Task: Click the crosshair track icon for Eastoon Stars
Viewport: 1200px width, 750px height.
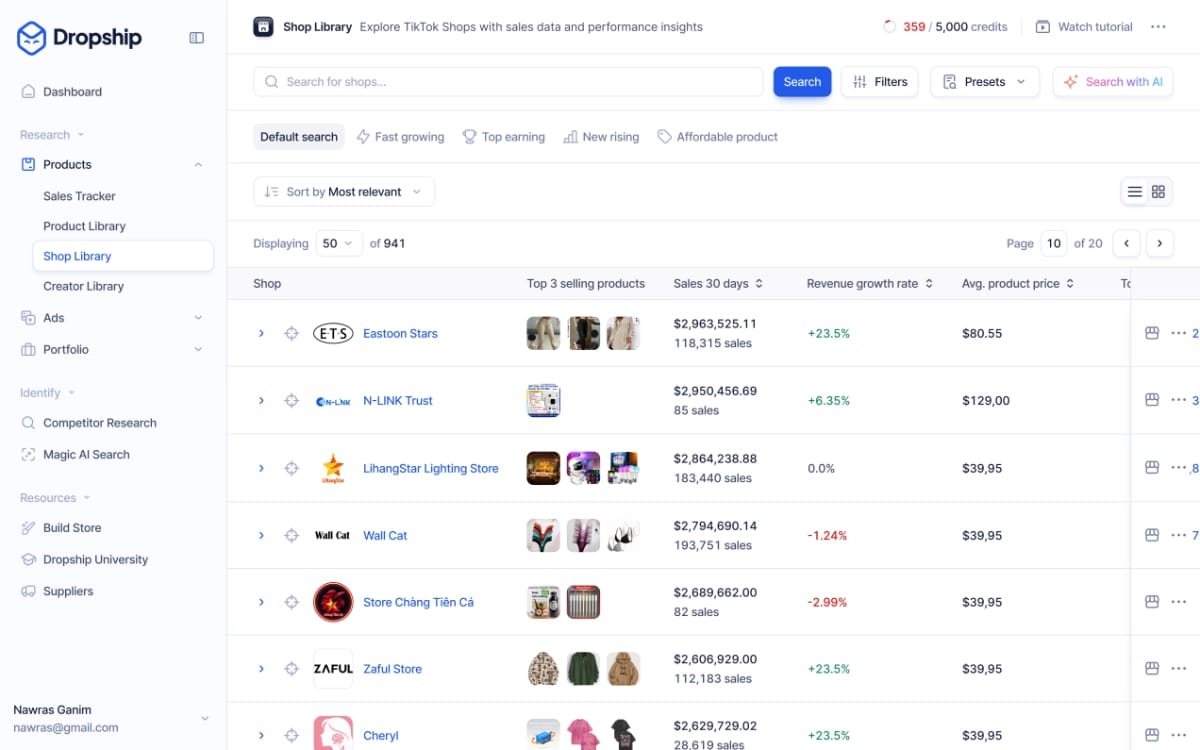Action: coord(292,334)
